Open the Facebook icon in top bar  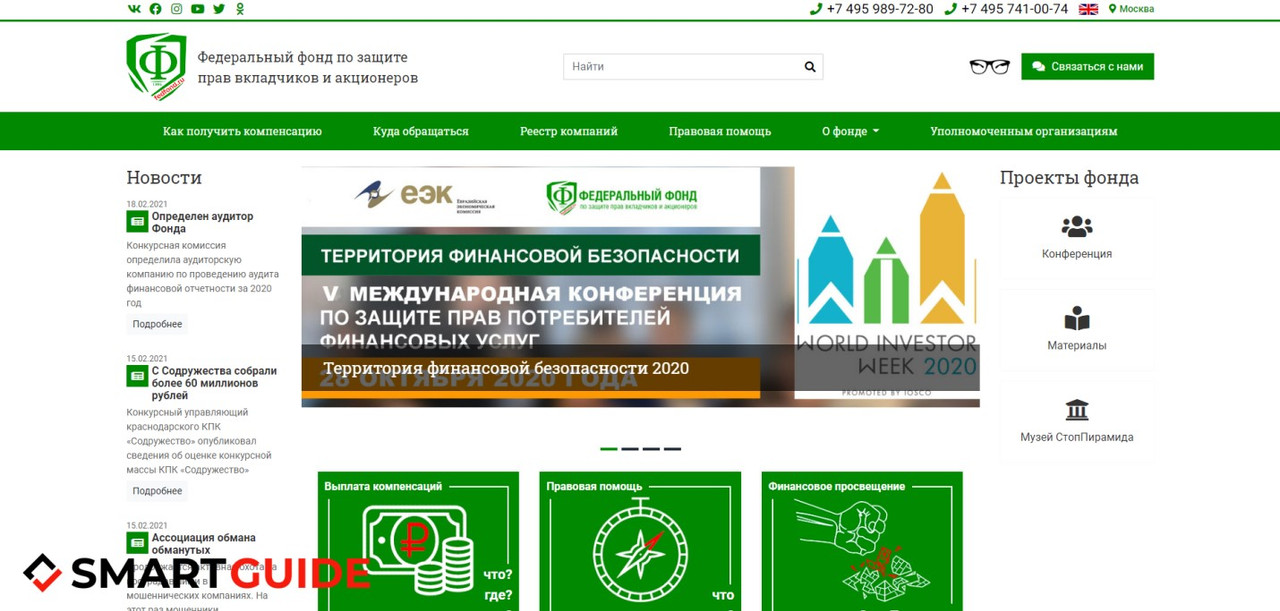(155, 9)
